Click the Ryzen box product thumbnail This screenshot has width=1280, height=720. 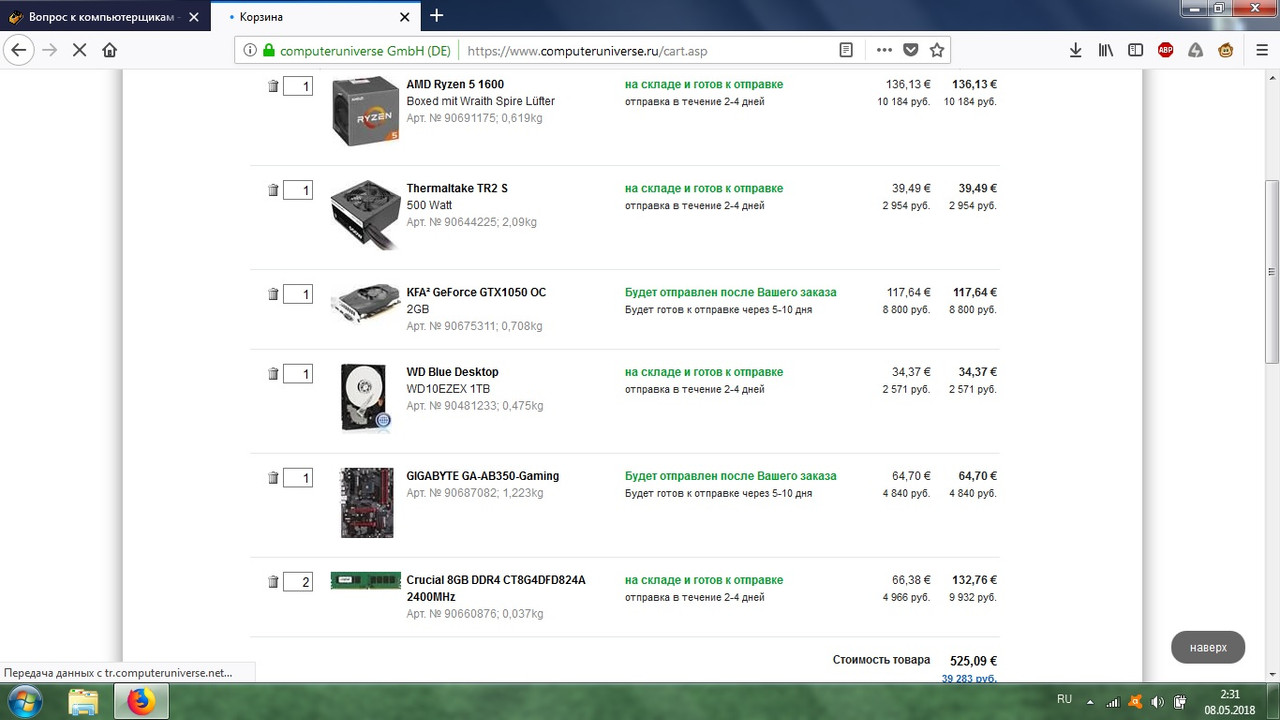tap(366, 111)
